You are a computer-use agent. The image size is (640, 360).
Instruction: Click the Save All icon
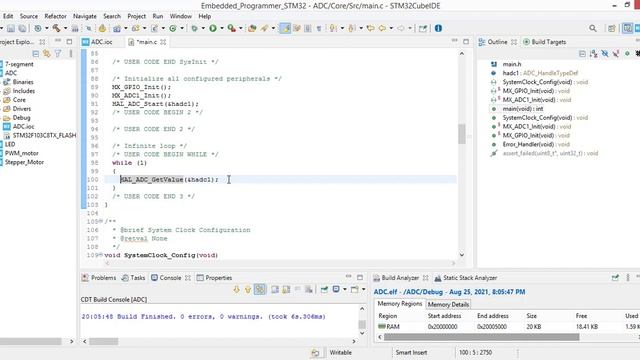pyautogui.click(x=22, y=28)
